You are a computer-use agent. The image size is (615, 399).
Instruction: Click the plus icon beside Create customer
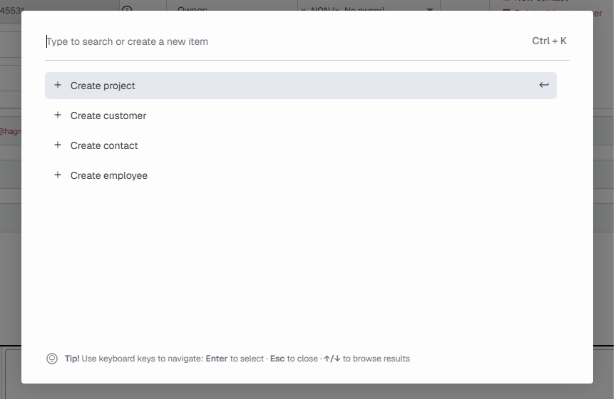(x=58, y=115)
